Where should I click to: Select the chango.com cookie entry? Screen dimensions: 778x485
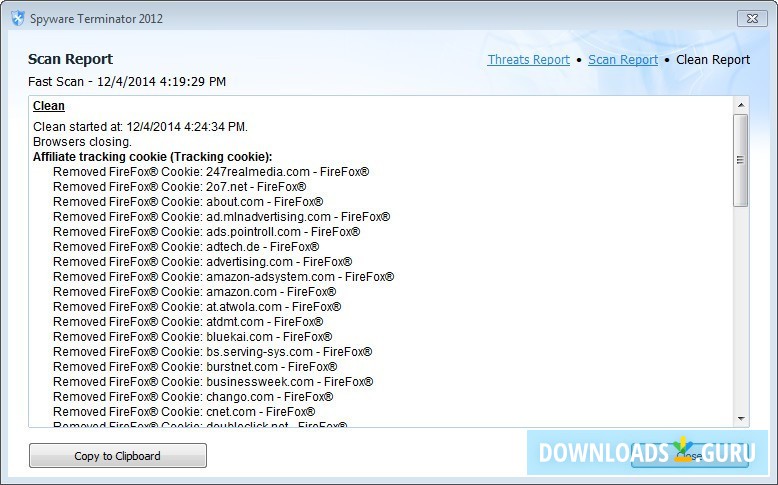point(193,397)
